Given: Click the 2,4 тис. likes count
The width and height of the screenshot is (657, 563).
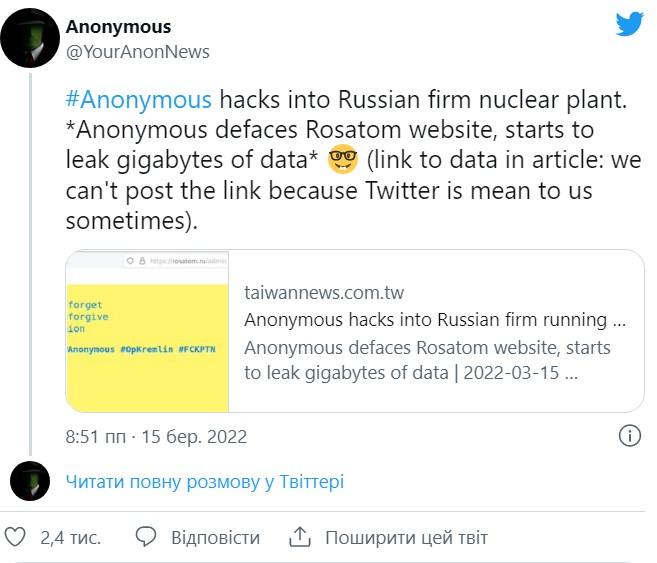Looking at the screenshot, I should point(70,538).
